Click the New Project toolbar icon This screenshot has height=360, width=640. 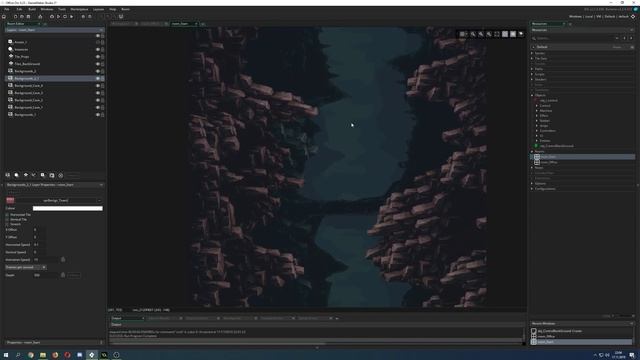coord(16,17)
